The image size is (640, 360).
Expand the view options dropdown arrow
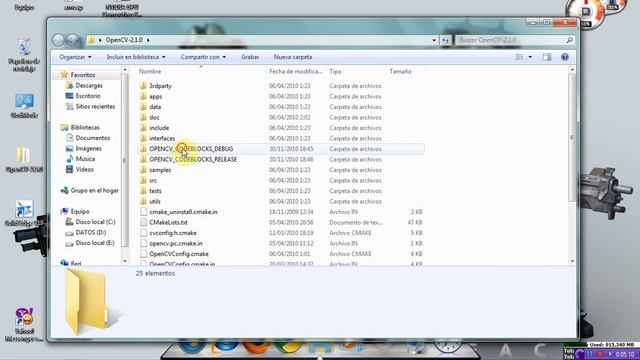[530, 57]
